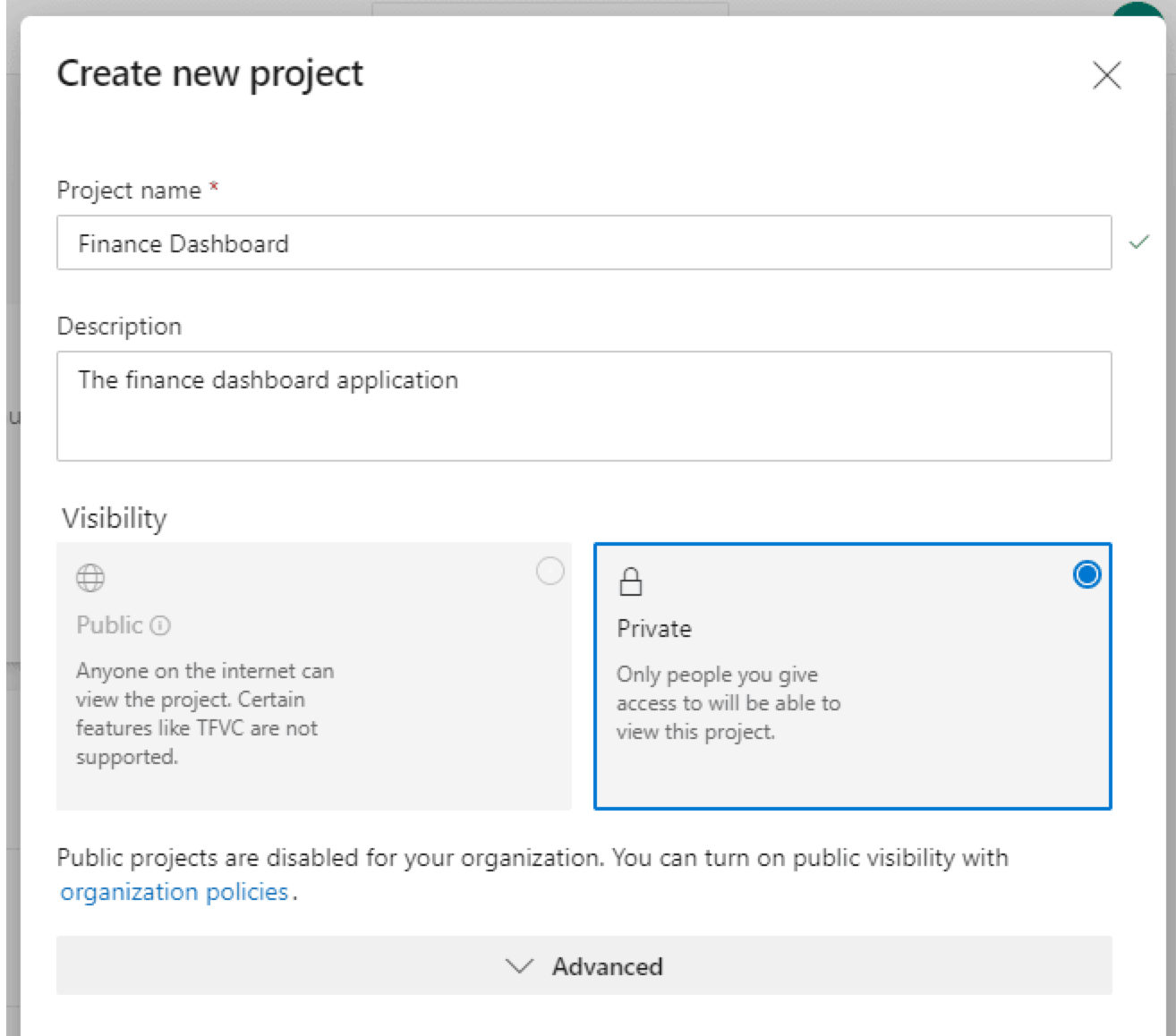1176x1036 pixels.
Task: Click the 'Only people you give access' description
Action: pyautogui.click(x=729, y=703)
